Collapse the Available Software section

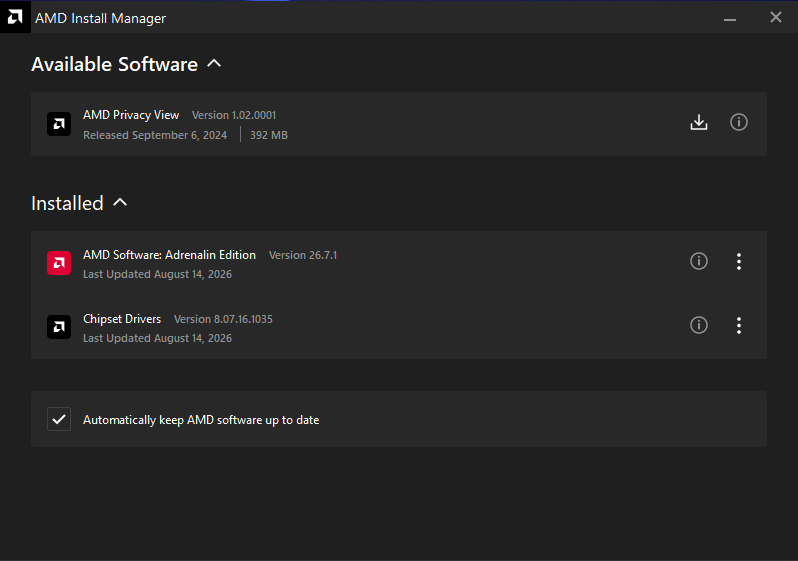click(x=214, y=64)
